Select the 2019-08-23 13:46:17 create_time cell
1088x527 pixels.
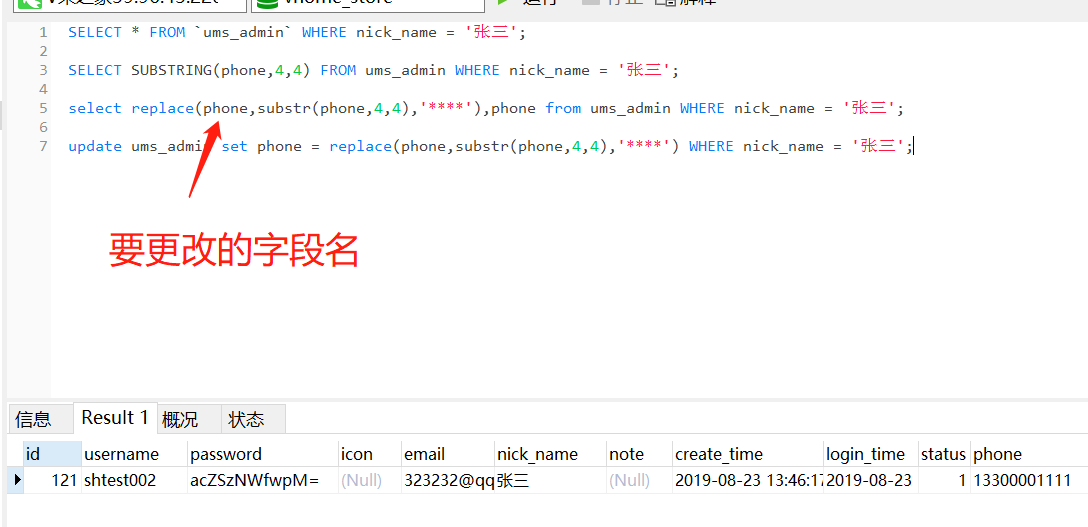(747, 480)
